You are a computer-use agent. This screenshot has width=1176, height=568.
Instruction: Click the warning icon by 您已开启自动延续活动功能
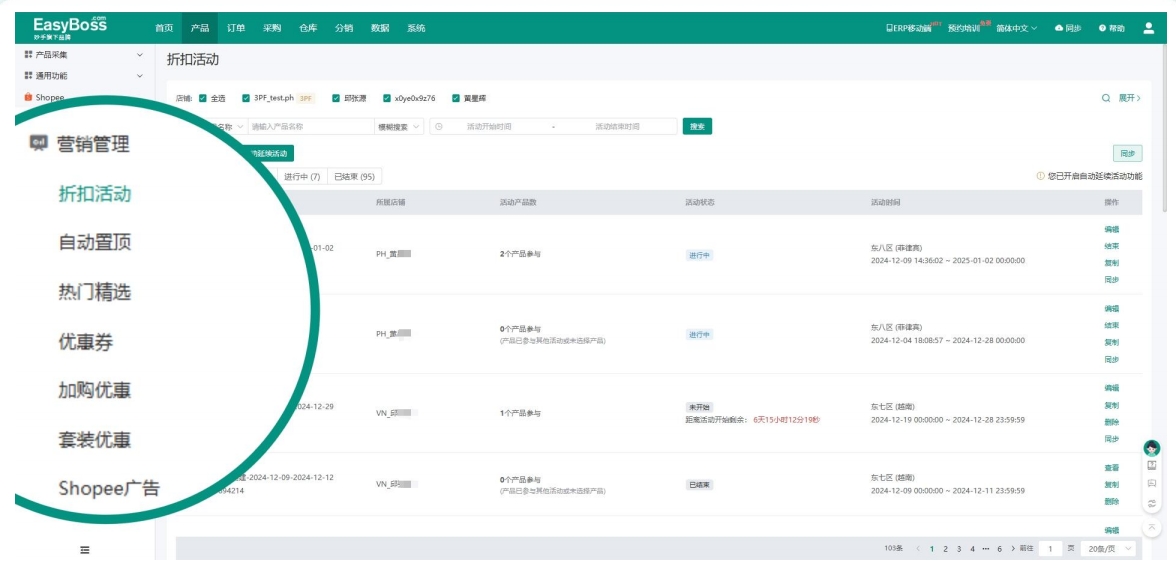pyautogui.click(x=1040, y=176)
